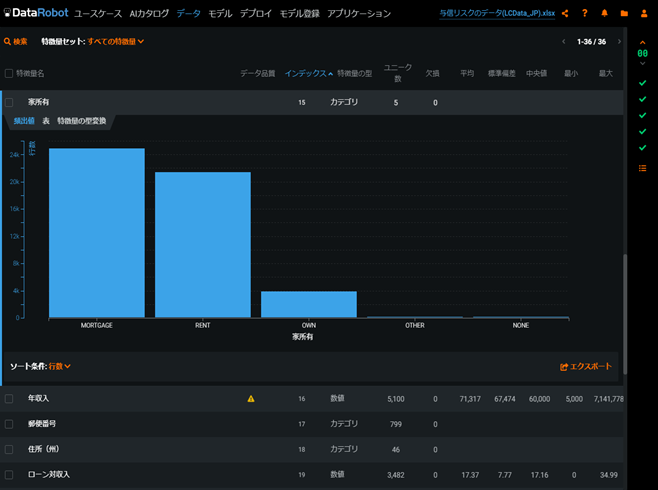Open the データ menu
The image size is (658, 490).
click(x=188, y=13)
